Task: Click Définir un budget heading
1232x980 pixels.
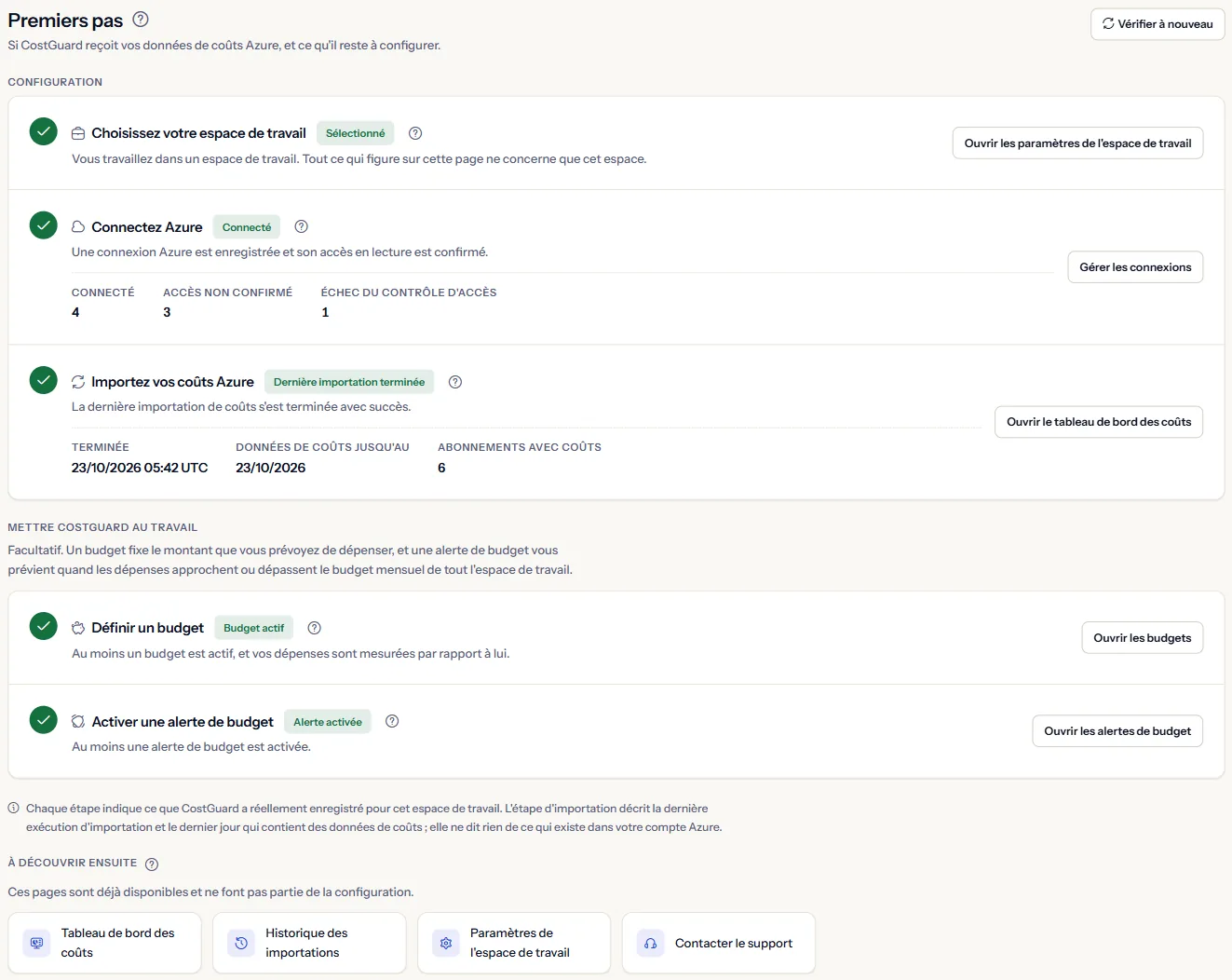Action: click(x=147, y=628)
